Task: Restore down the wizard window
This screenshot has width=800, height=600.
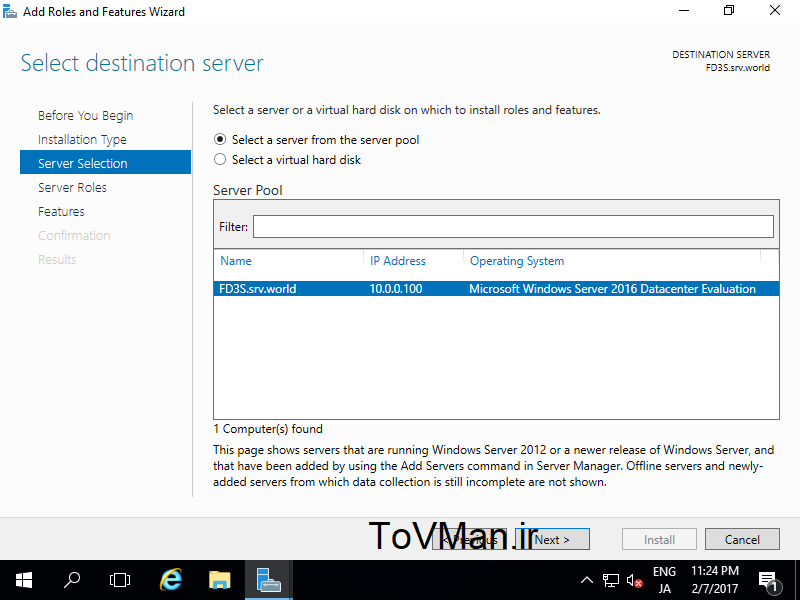Action: click(729, 11)
